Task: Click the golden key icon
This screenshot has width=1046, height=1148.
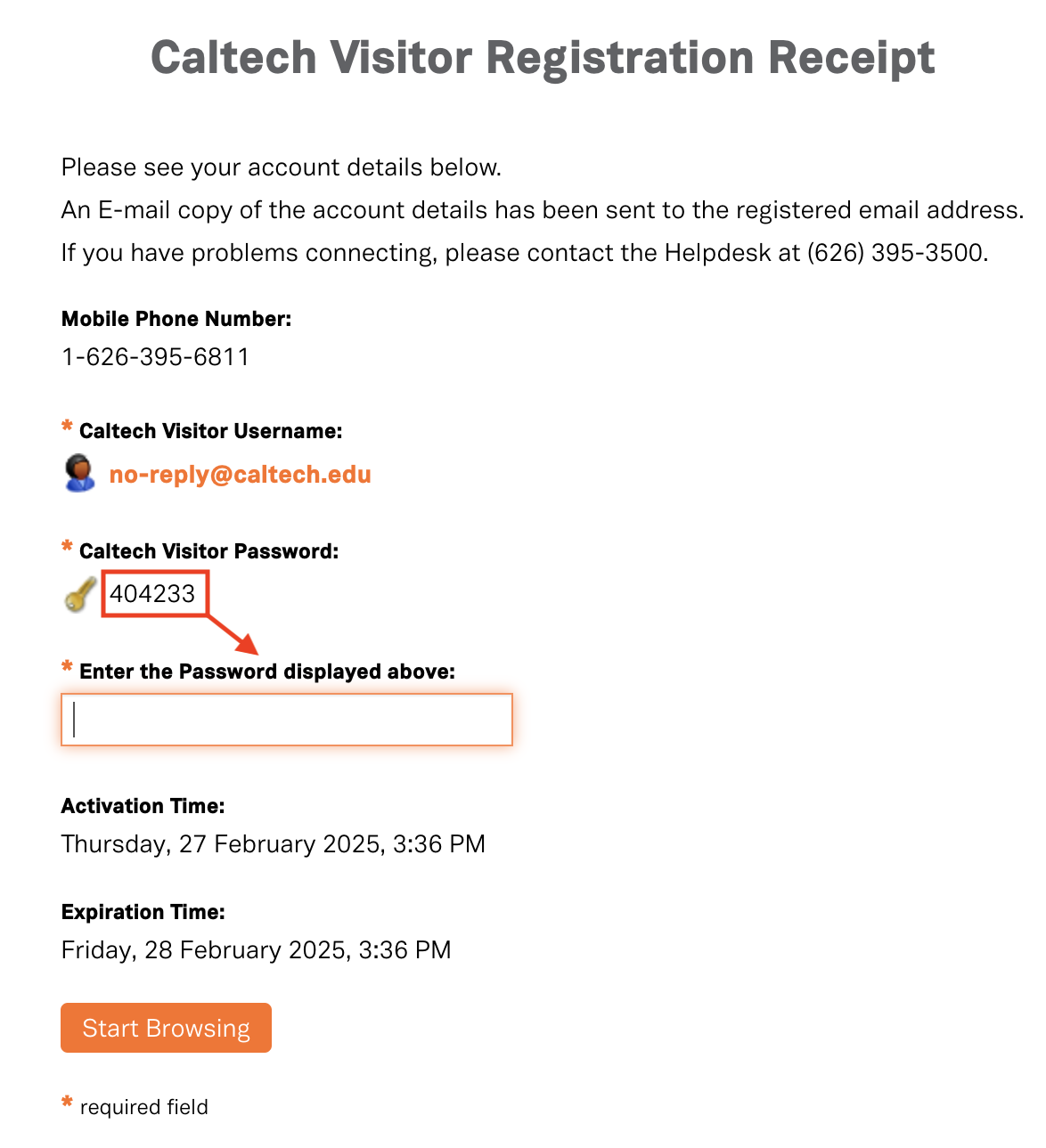Action: 80,594
